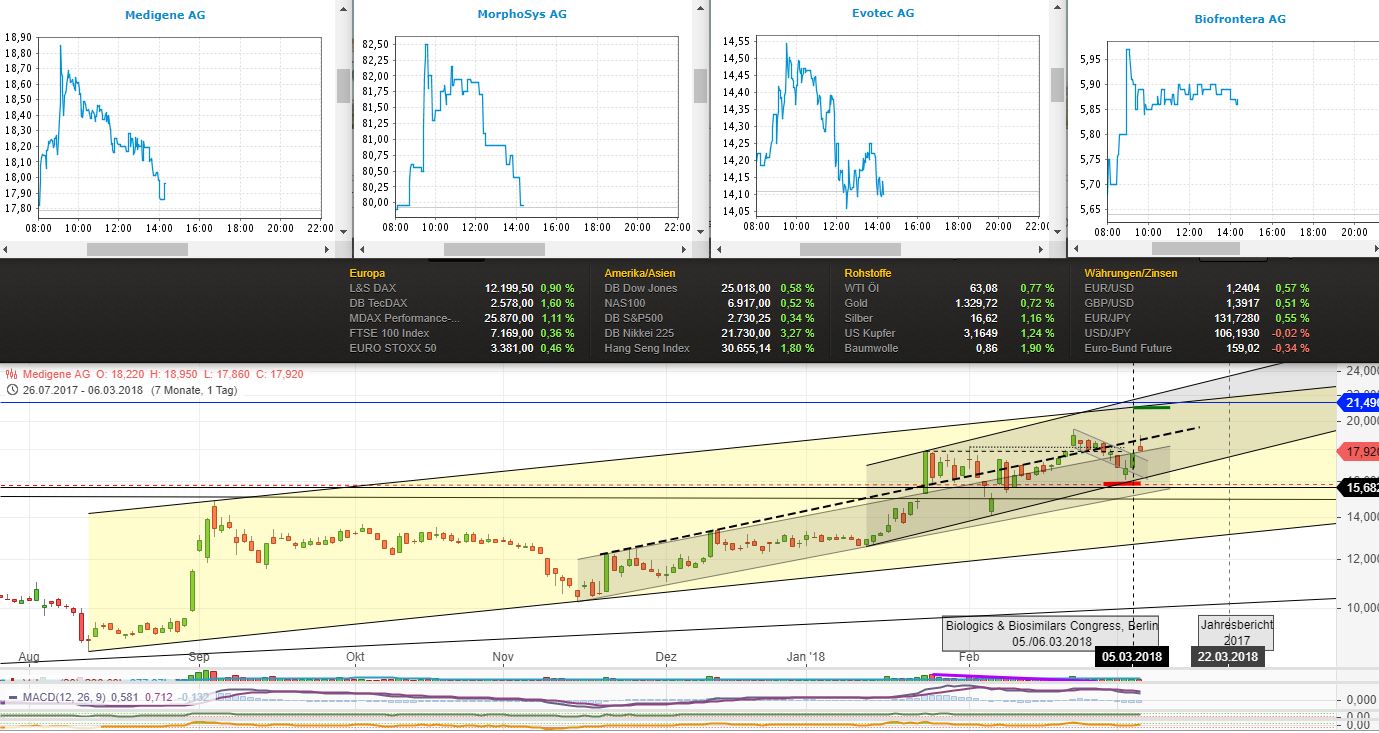The height and width of the screenshot is (733, 1379).
Task: Click the 05.03.2018 marker on the timeline
Action: 1132,657
